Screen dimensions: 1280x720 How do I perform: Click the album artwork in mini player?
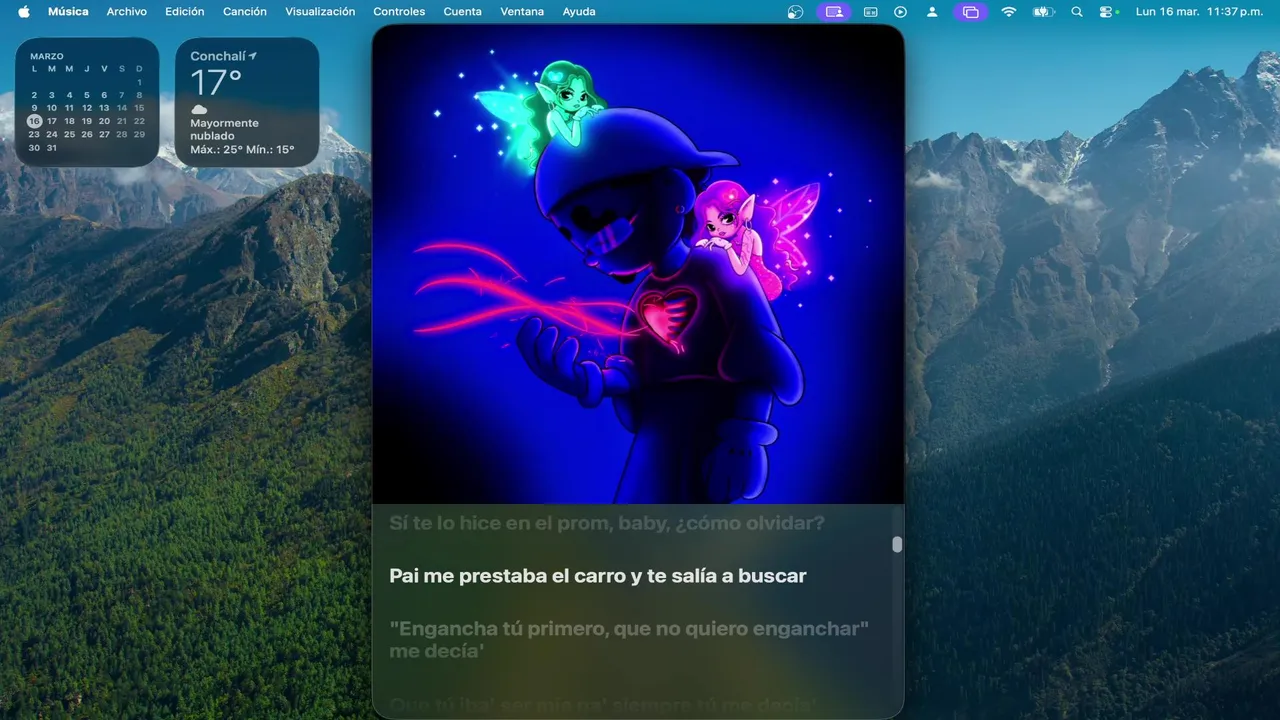pyautogui.click(x=638, y=264)
